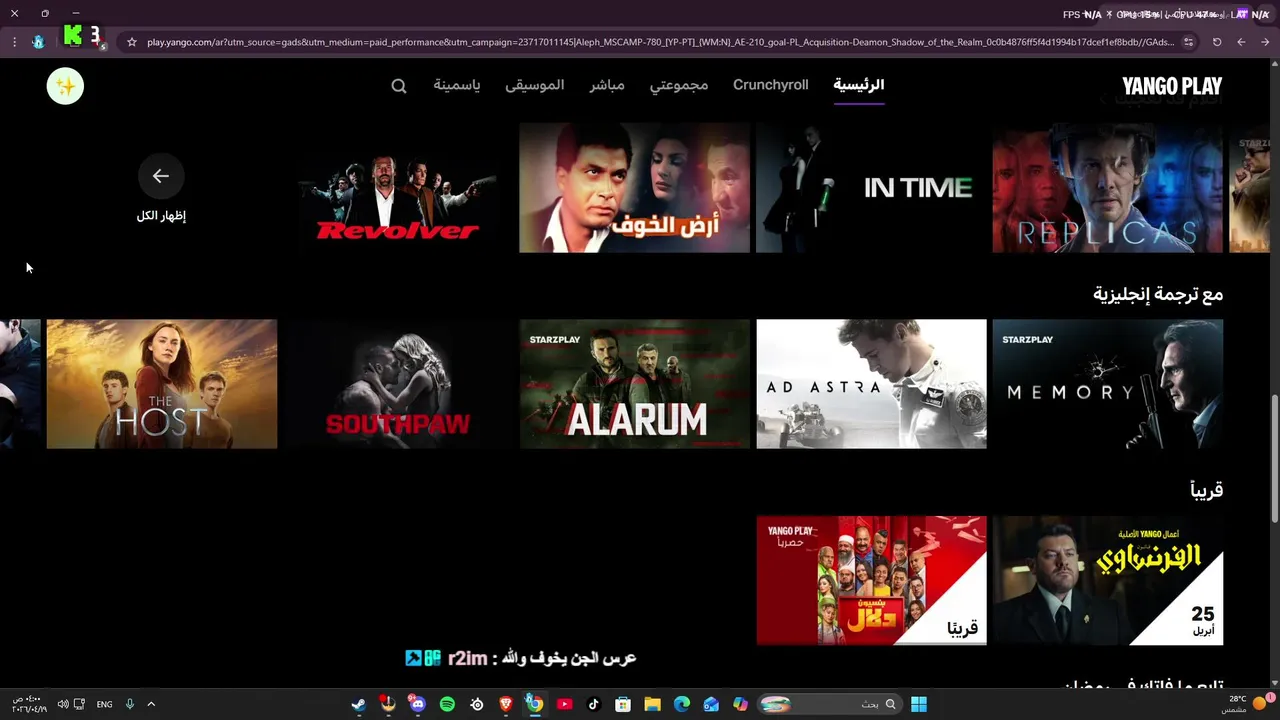
Task: Click the browser right-pointing arrow navigation button
Action: 1265,42
